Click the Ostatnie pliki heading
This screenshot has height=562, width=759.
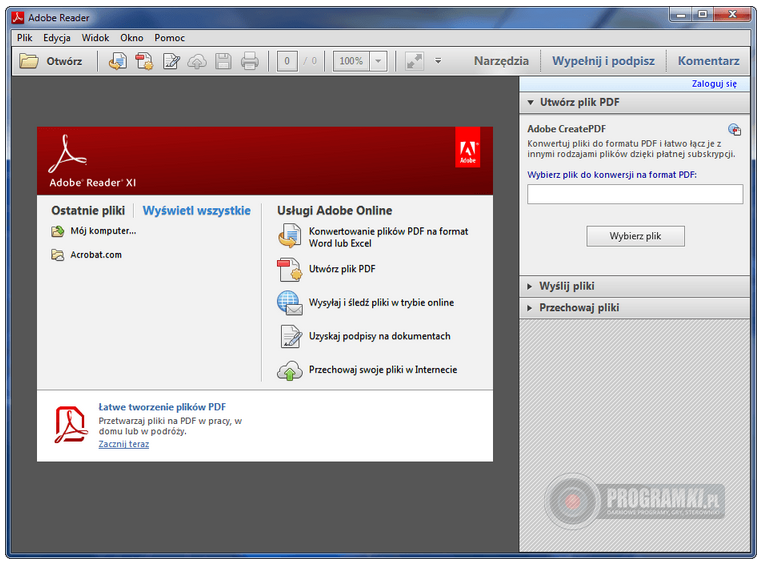(88, 211)
